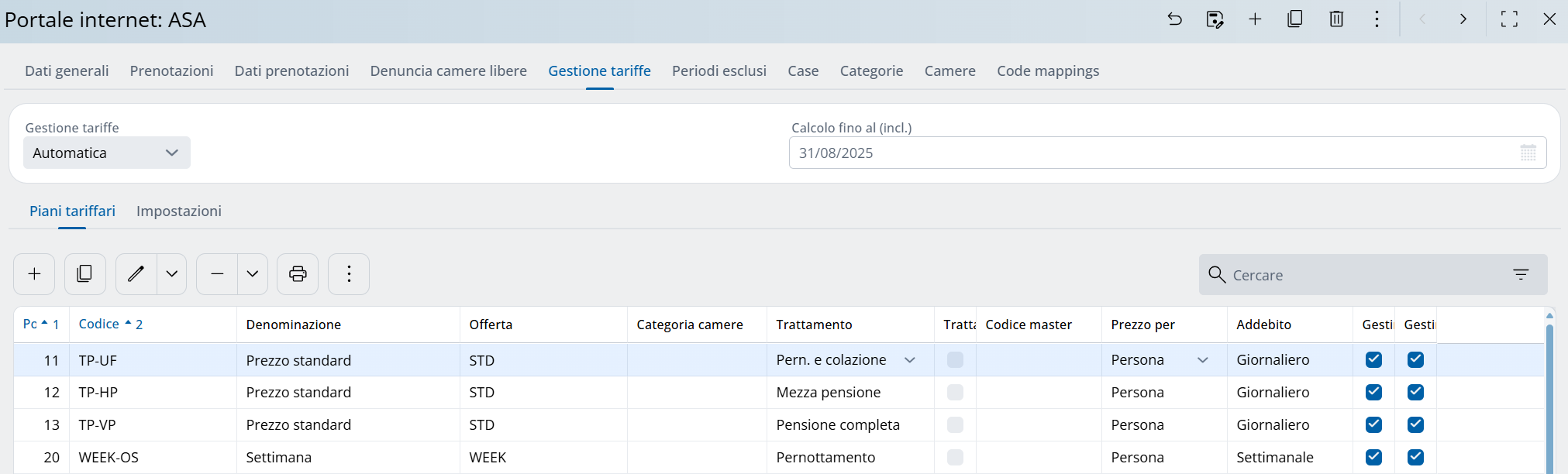The image size is (1568, 474).
Task: Expand the minus remove dropdown arrow
Action: coord(253,274)
